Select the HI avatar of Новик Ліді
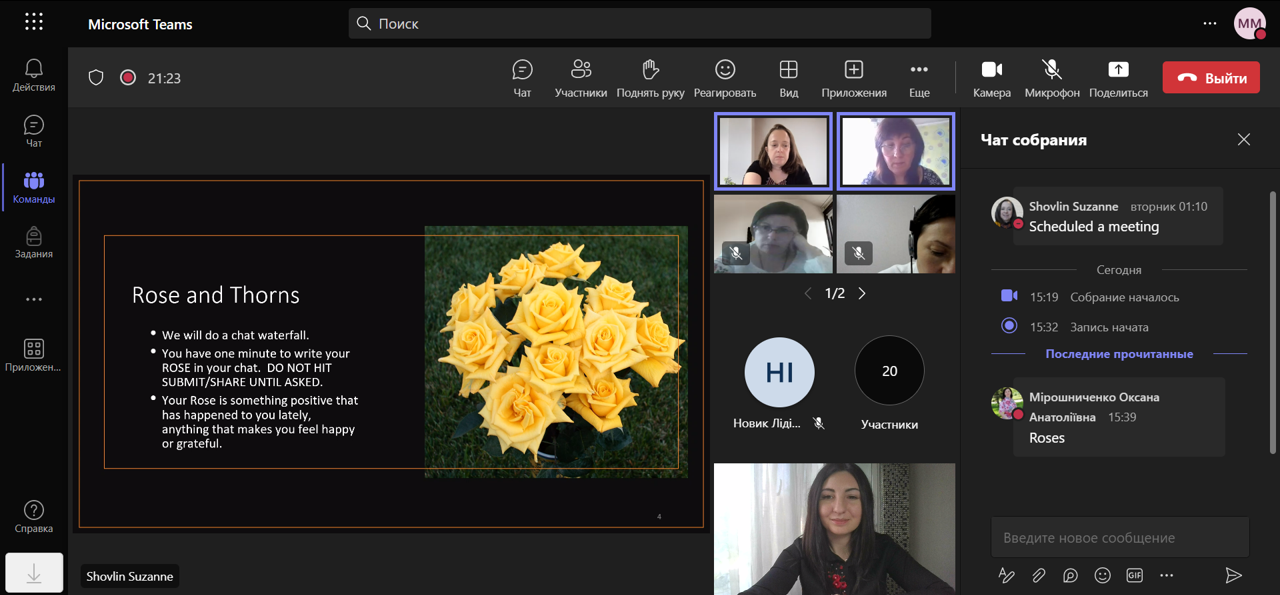 pyautogui.click(x=779, y=372)
